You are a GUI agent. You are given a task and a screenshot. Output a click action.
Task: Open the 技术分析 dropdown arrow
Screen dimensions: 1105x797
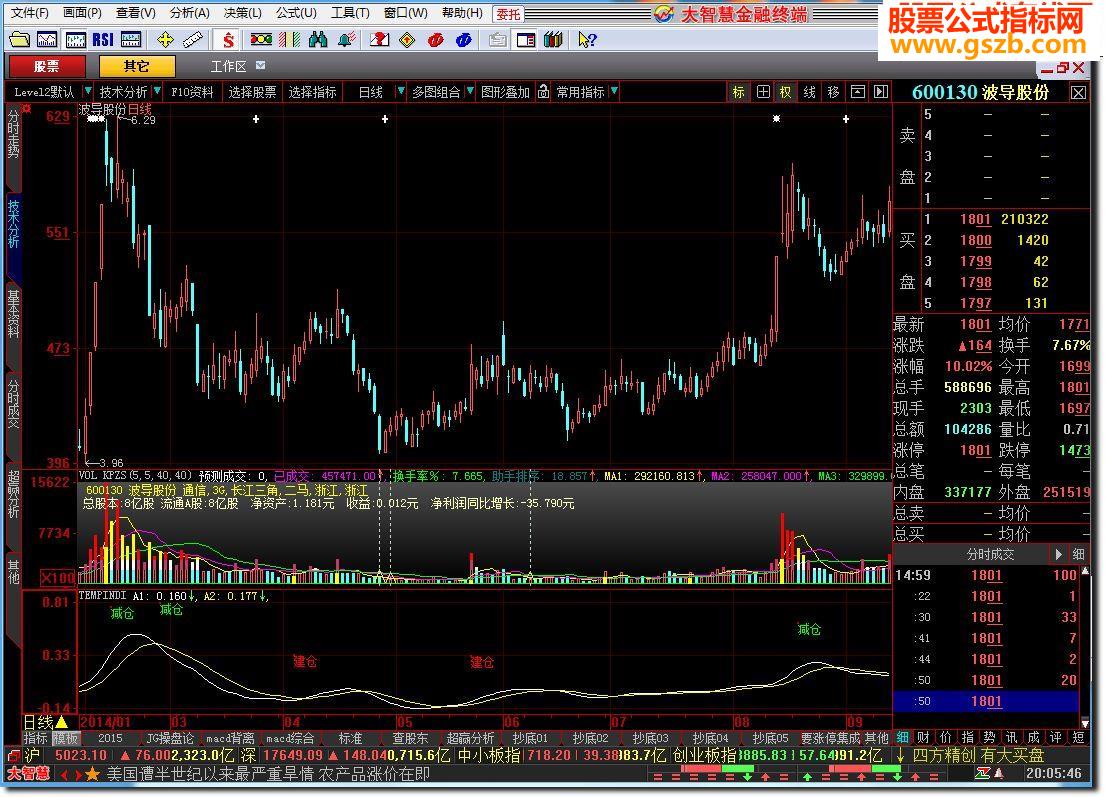(x=157, y=92)
